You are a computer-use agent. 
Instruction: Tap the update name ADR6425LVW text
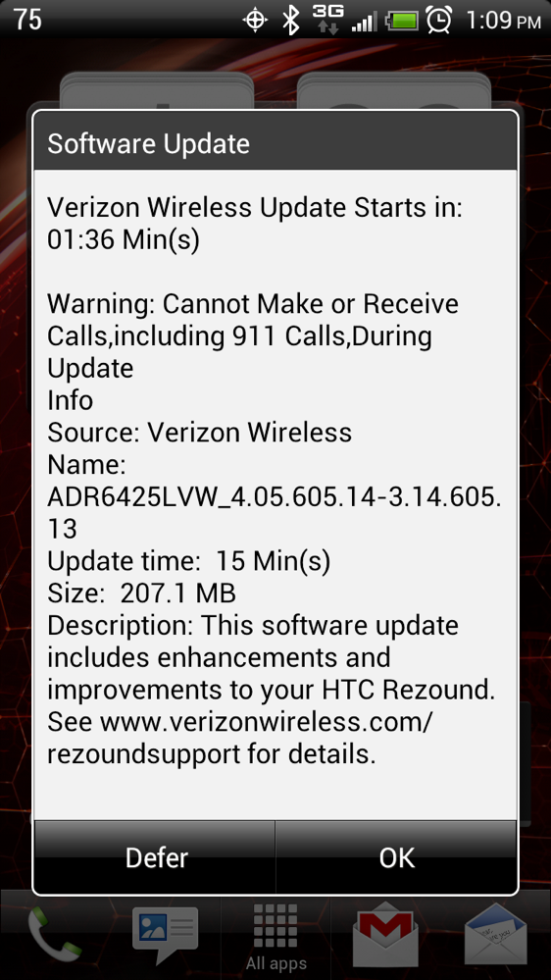coord(274,513)
